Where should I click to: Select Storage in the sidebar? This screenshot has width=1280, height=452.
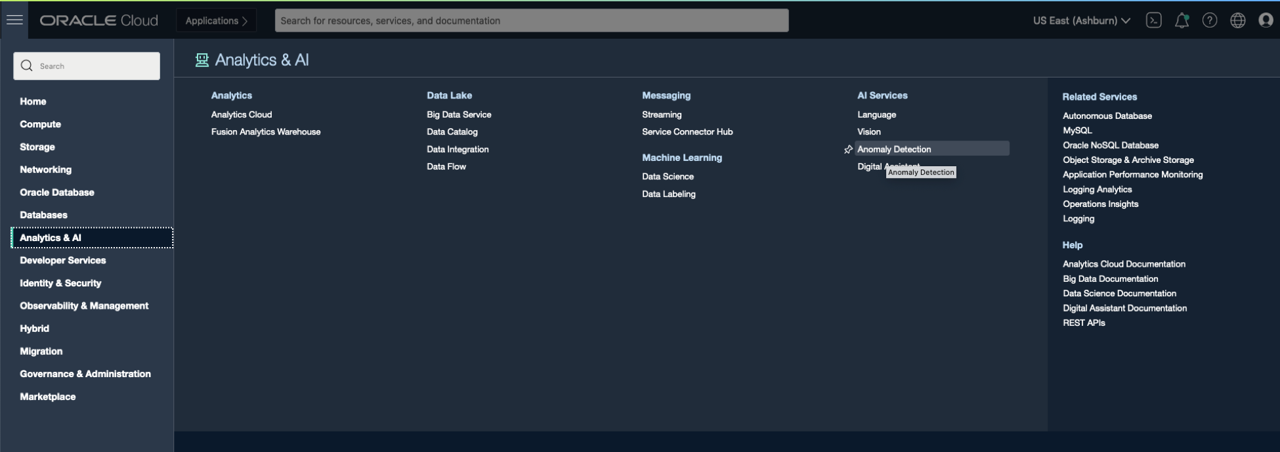point(37,147)
